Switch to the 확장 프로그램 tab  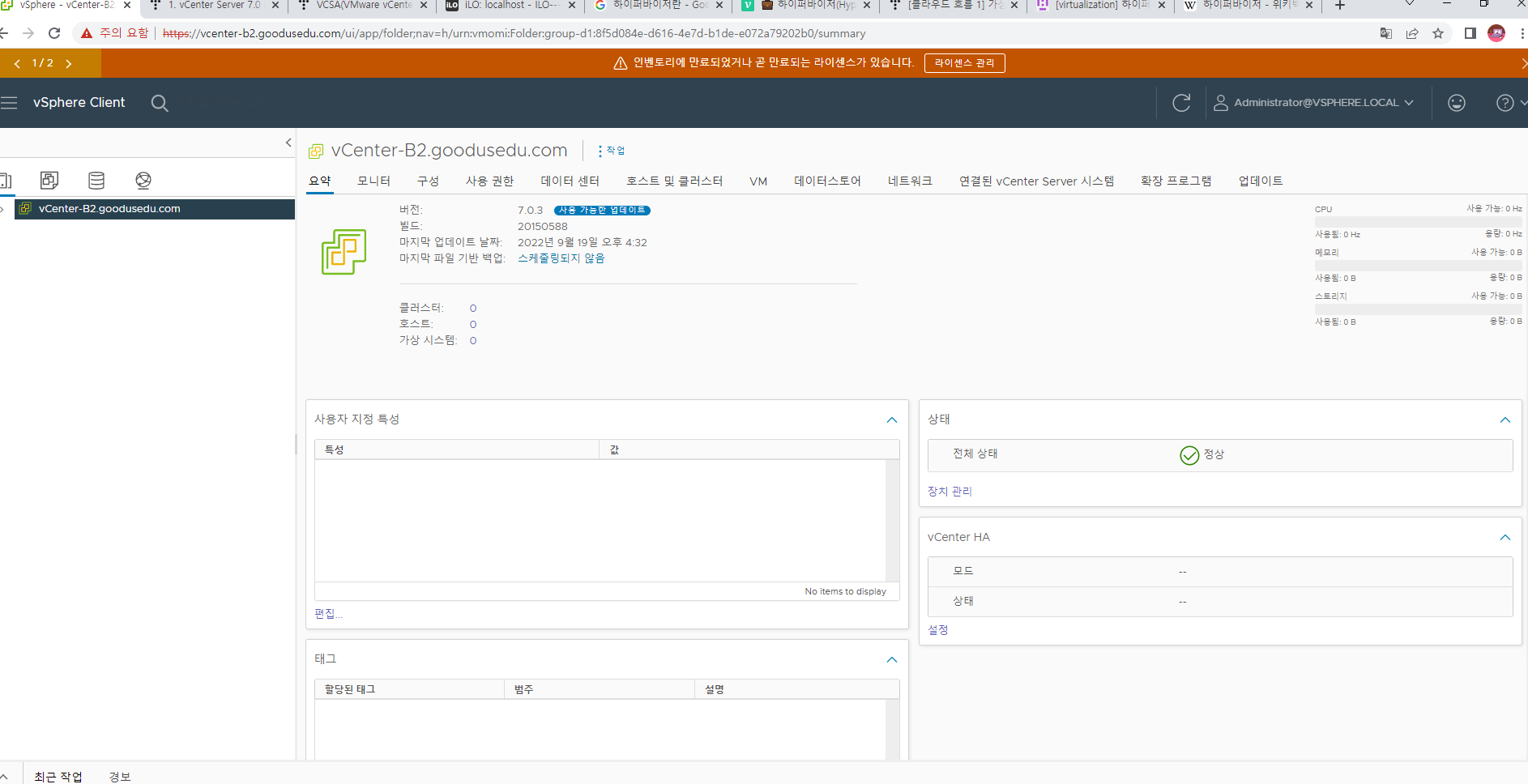[1176, 181]
